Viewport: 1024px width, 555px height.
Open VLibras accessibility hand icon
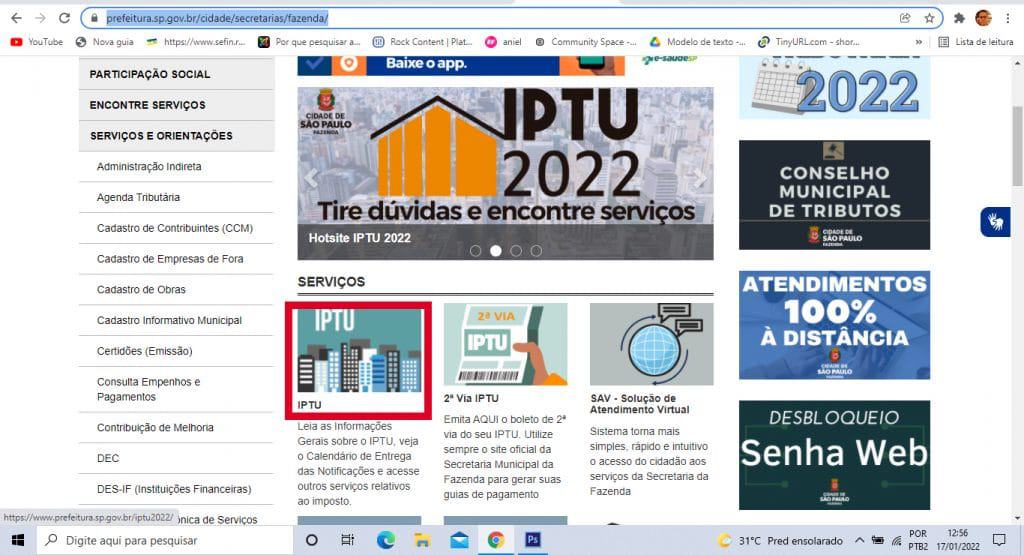coord(995,222)
